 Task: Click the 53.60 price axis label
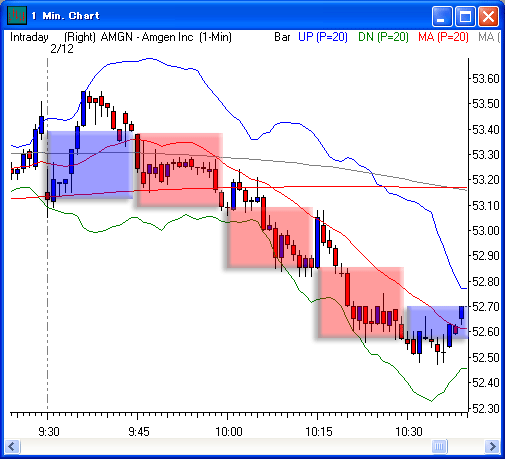pyautogui.click(x=486, y=79)
